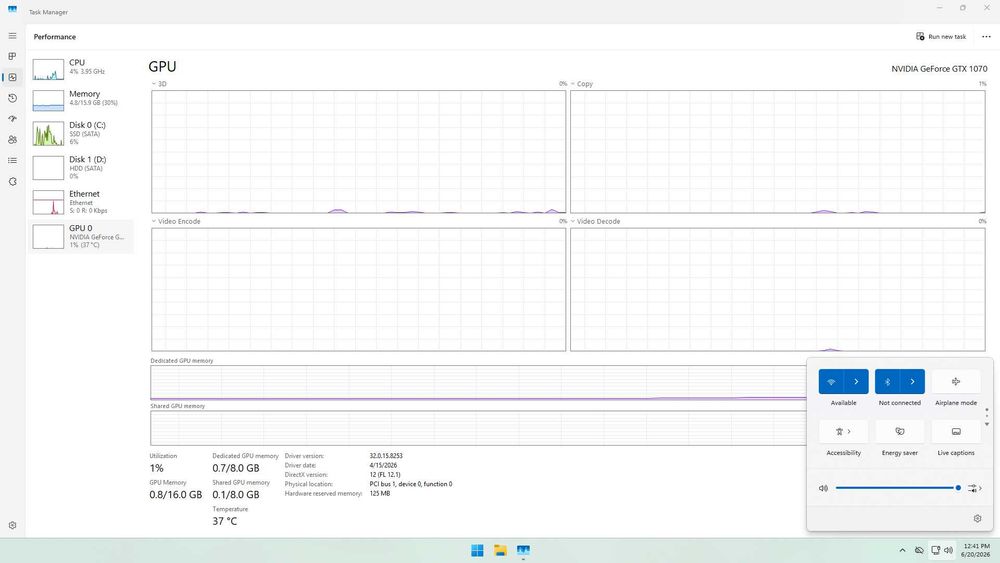Adjust the volume slider
Viewport: 1000px width, 563px height.
pyautogui.click(x=899, y=488)
